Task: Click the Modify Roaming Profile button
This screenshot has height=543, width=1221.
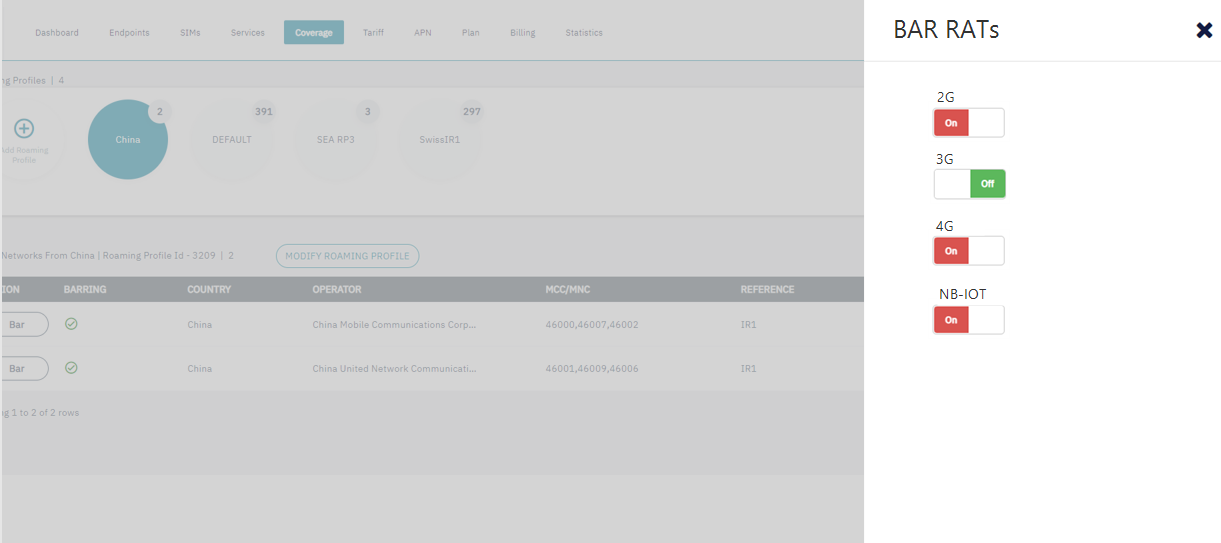Action: point(347,256)
